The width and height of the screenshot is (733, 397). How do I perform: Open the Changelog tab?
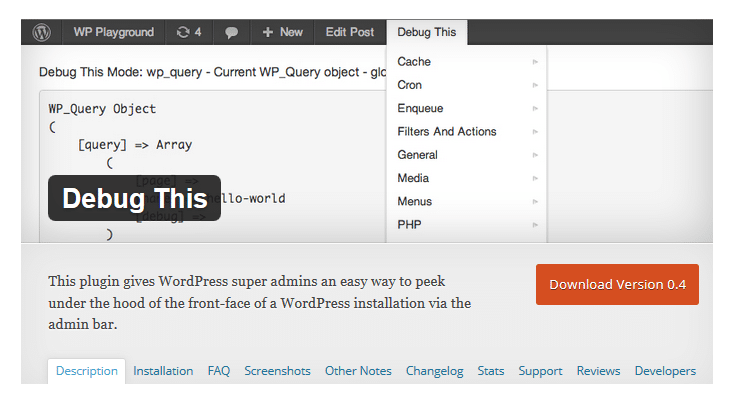coord(434,371)
